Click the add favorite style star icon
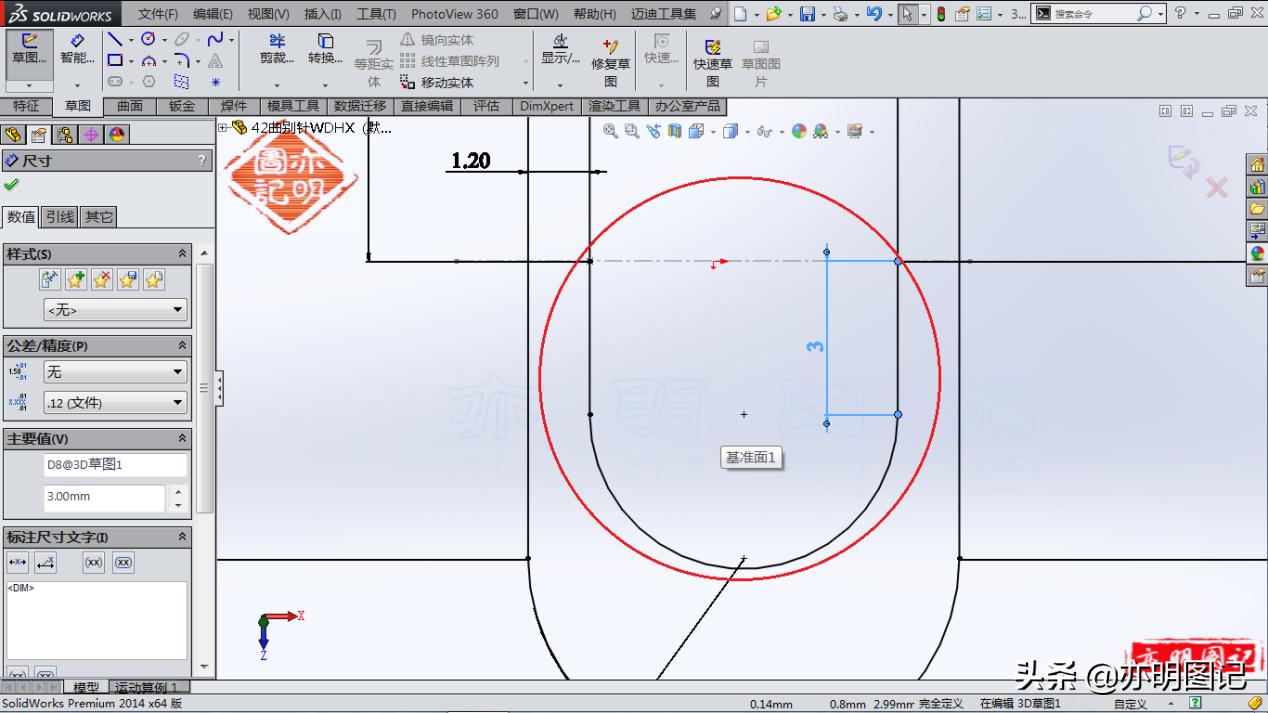This screenshot has height=713, width=1268. coord(75,278)
